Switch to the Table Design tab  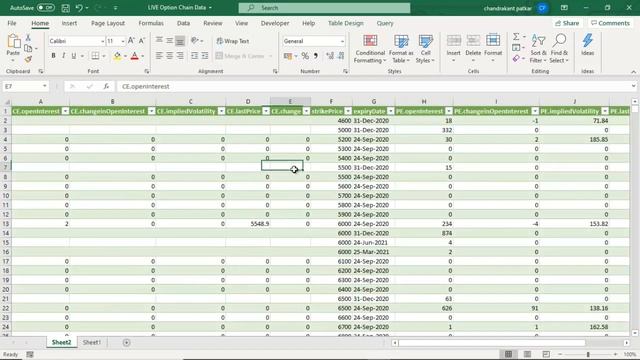point(346,23)
